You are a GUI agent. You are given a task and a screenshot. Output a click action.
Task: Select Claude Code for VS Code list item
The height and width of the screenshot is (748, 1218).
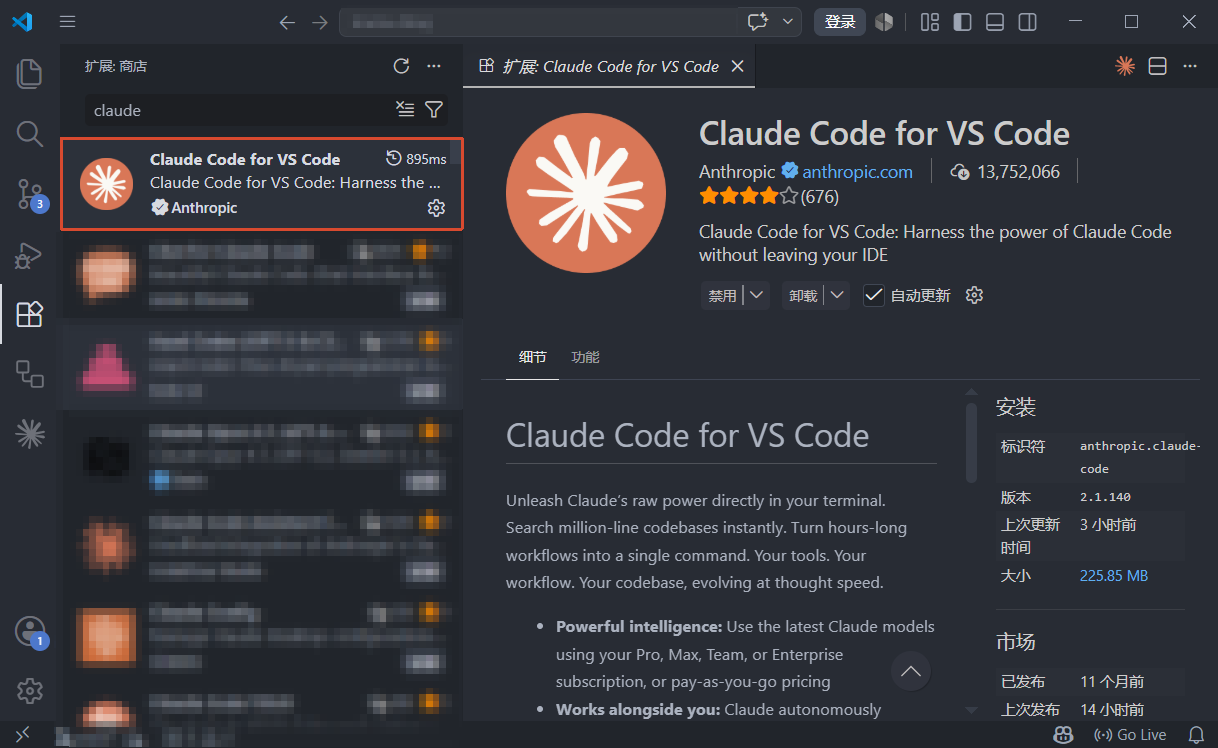click(x=262, y=184)
